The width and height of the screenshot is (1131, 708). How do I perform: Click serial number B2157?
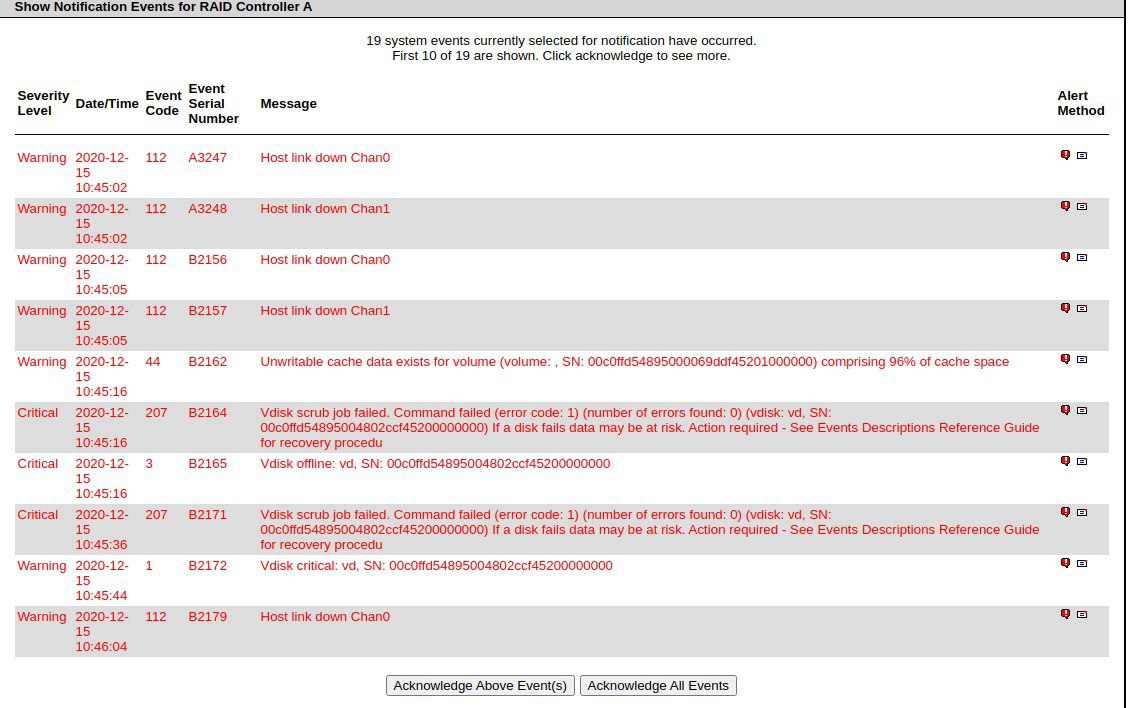(x=208, y=311)
